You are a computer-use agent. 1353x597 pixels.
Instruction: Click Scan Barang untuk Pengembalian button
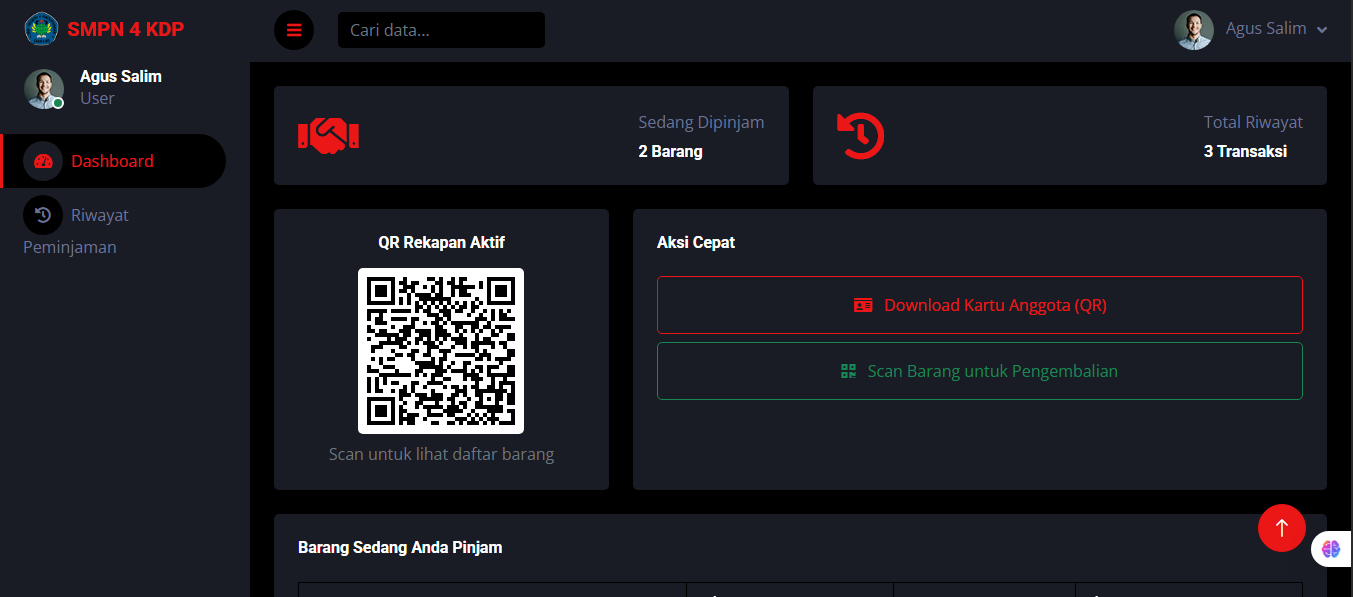(980, 371)
